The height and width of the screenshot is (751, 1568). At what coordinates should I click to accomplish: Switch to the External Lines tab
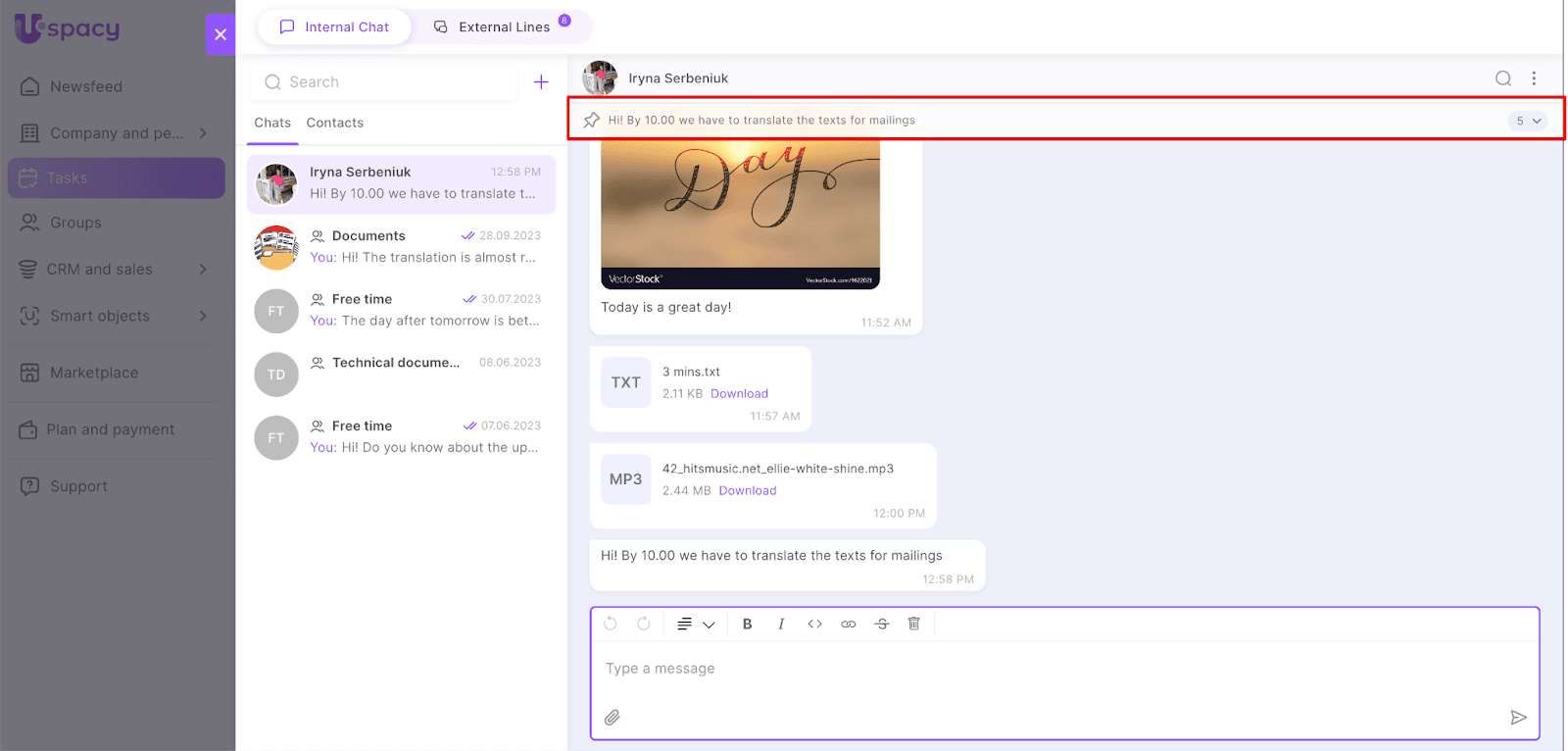504,27
